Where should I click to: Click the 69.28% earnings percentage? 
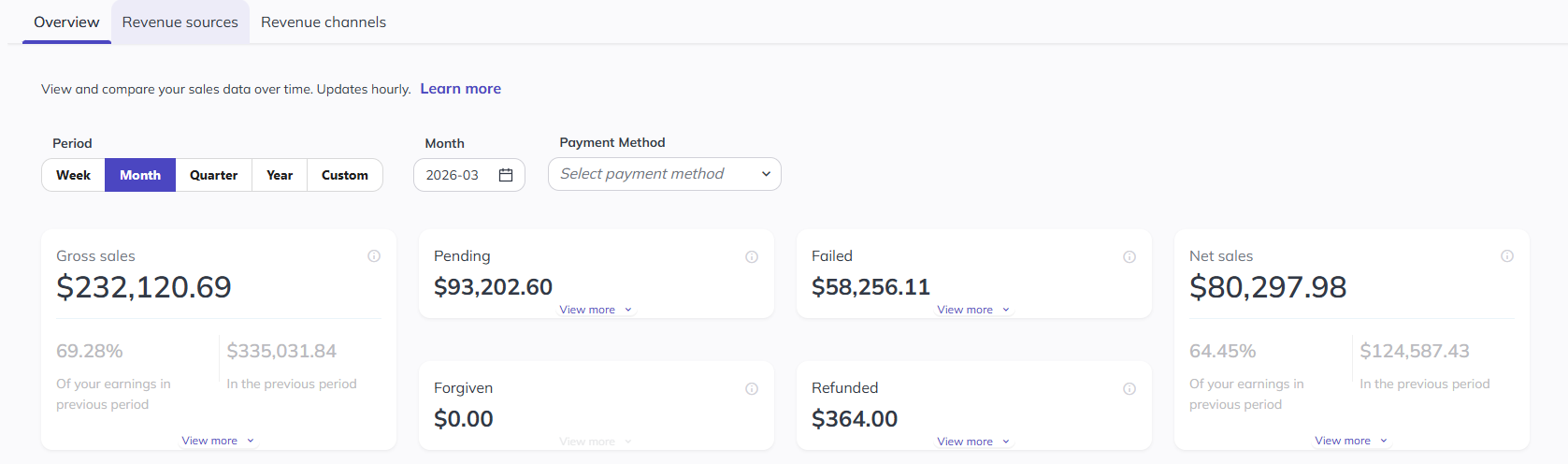90,351
